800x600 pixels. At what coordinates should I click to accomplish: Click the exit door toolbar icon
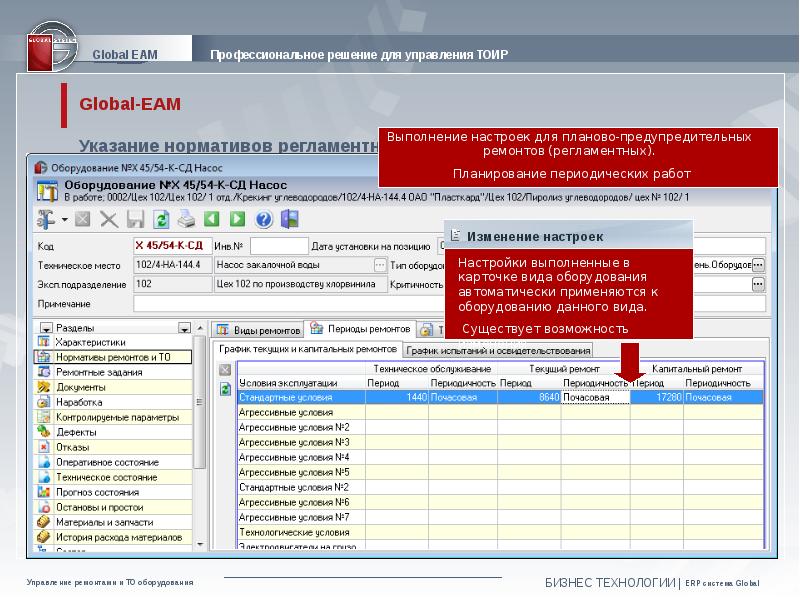290,219
